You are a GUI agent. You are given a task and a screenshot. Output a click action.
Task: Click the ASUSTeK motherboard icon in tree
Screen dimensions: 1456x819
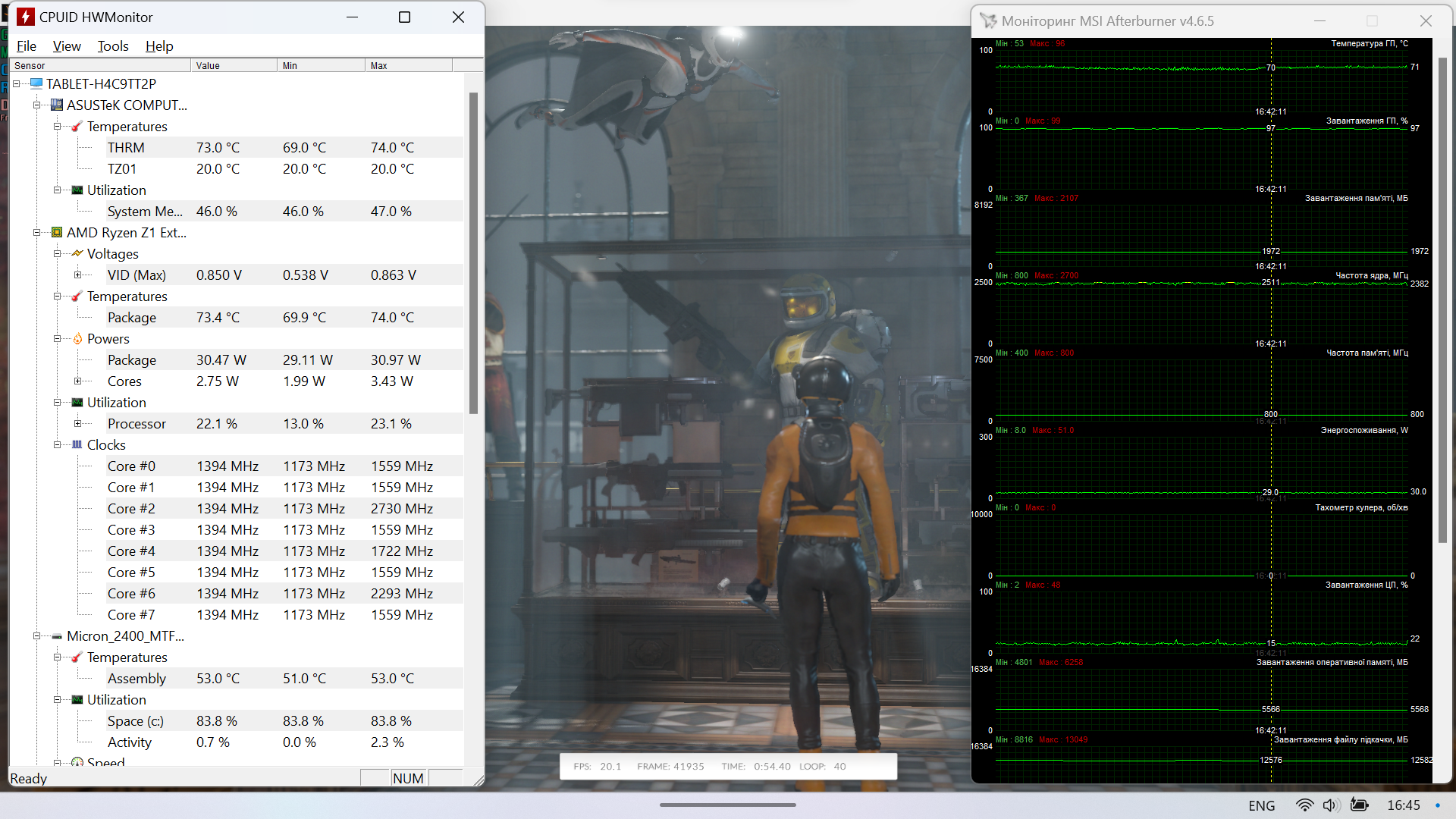57,105
